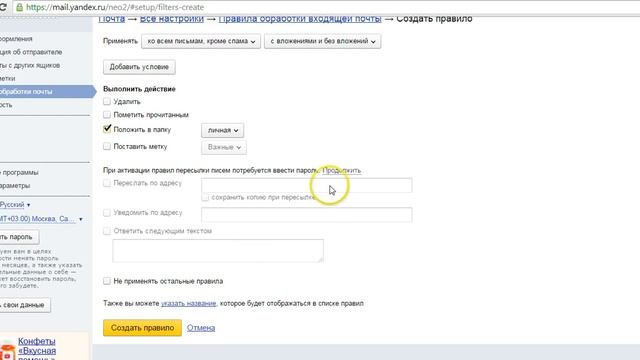Open the mail from other mailboxes sidebar item
The width and height of the screenshot is (640, 360).
30,65
